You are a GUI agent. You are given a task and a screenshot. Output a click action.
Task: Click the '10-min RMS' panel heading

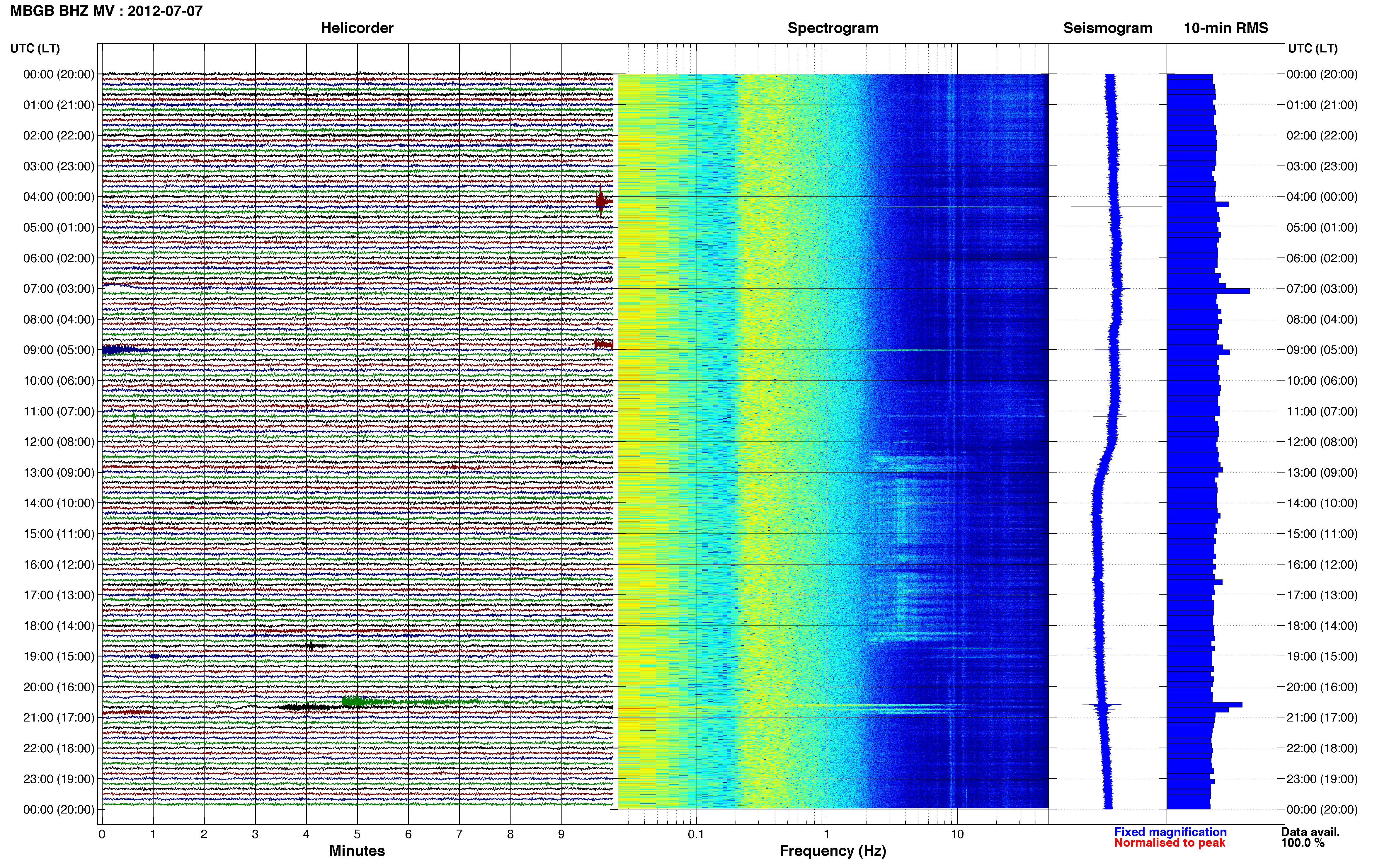click(1226, 28)
